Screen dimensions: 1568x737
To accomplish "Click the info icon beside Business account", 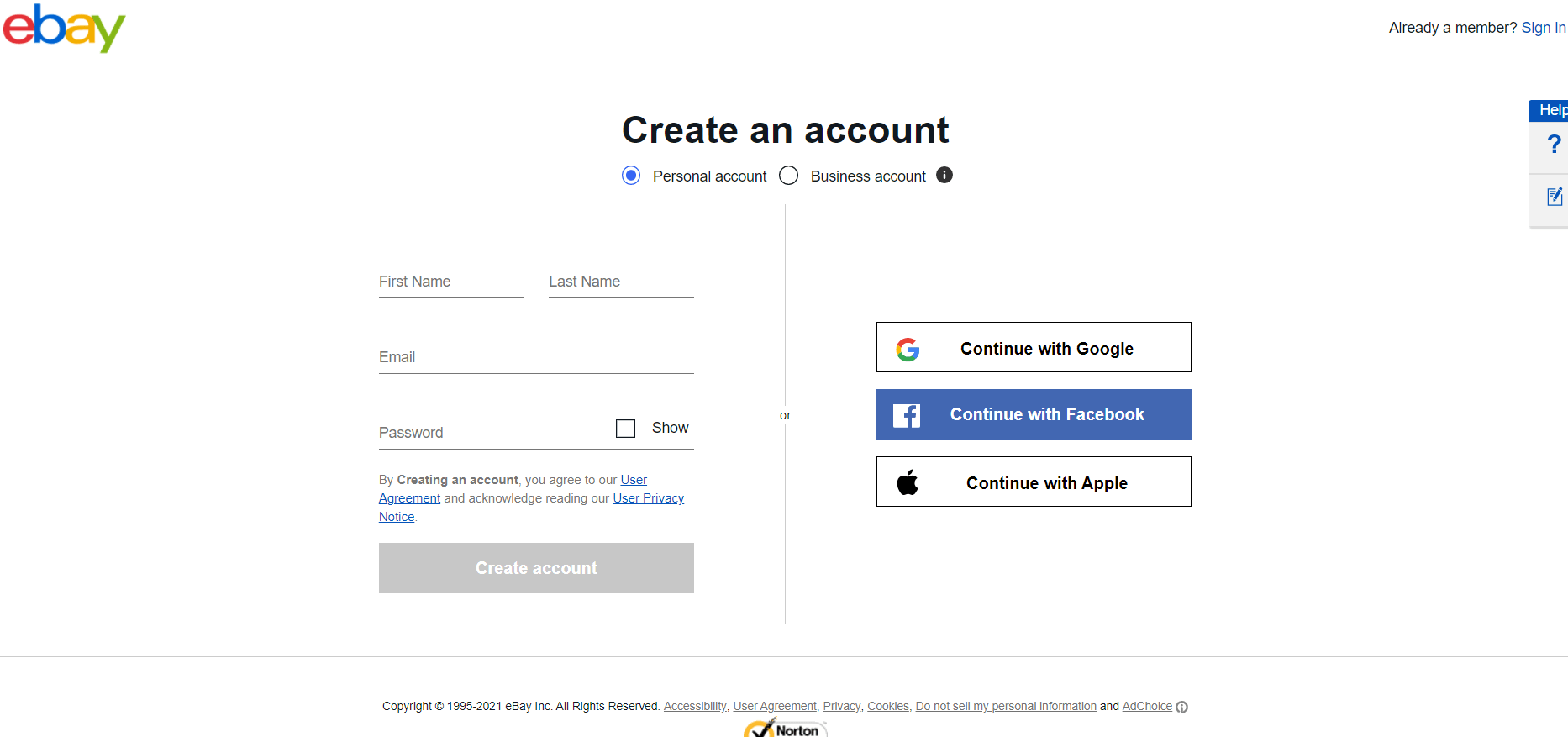I will click(x=944, y=175).
